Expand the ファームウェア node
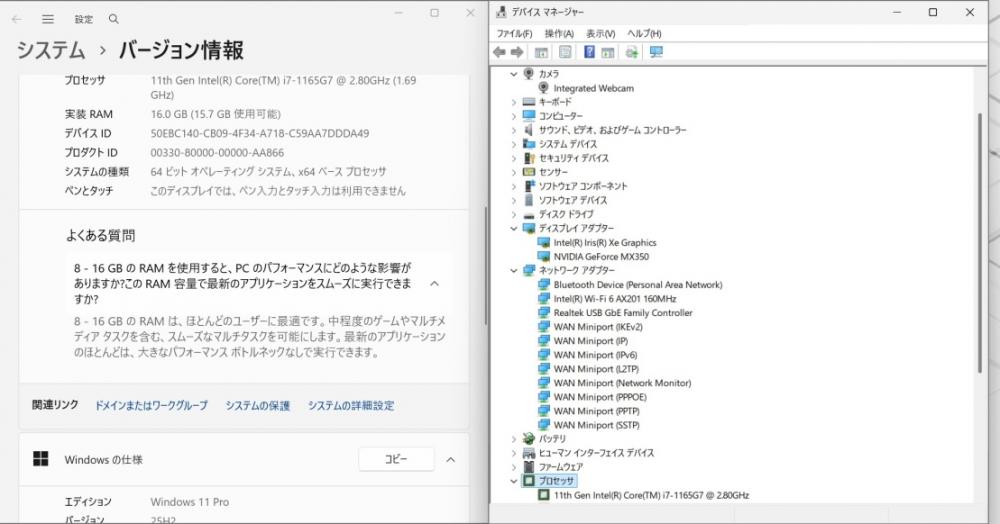The width and height of the screenshot is (1000, 524). coord(514,467)
